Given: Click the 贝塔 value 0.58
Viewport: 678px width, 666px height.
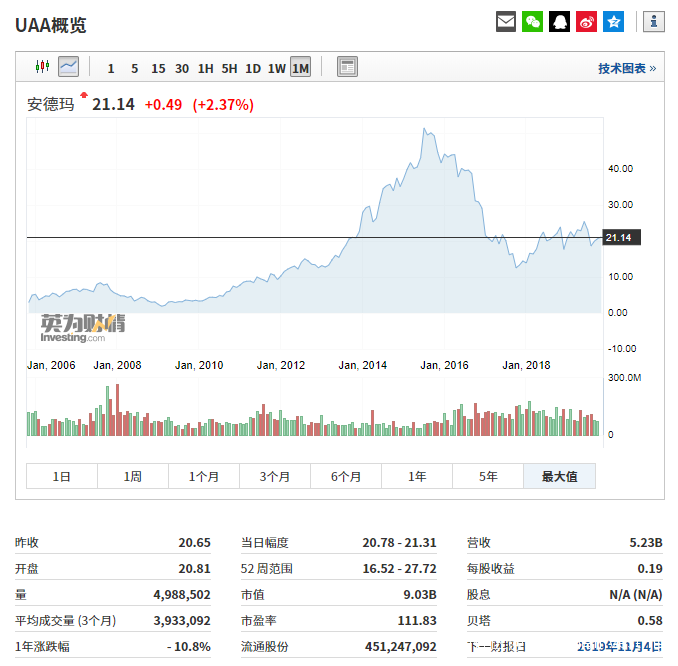Looking at the screenshot, I should [x=649, y=621].
